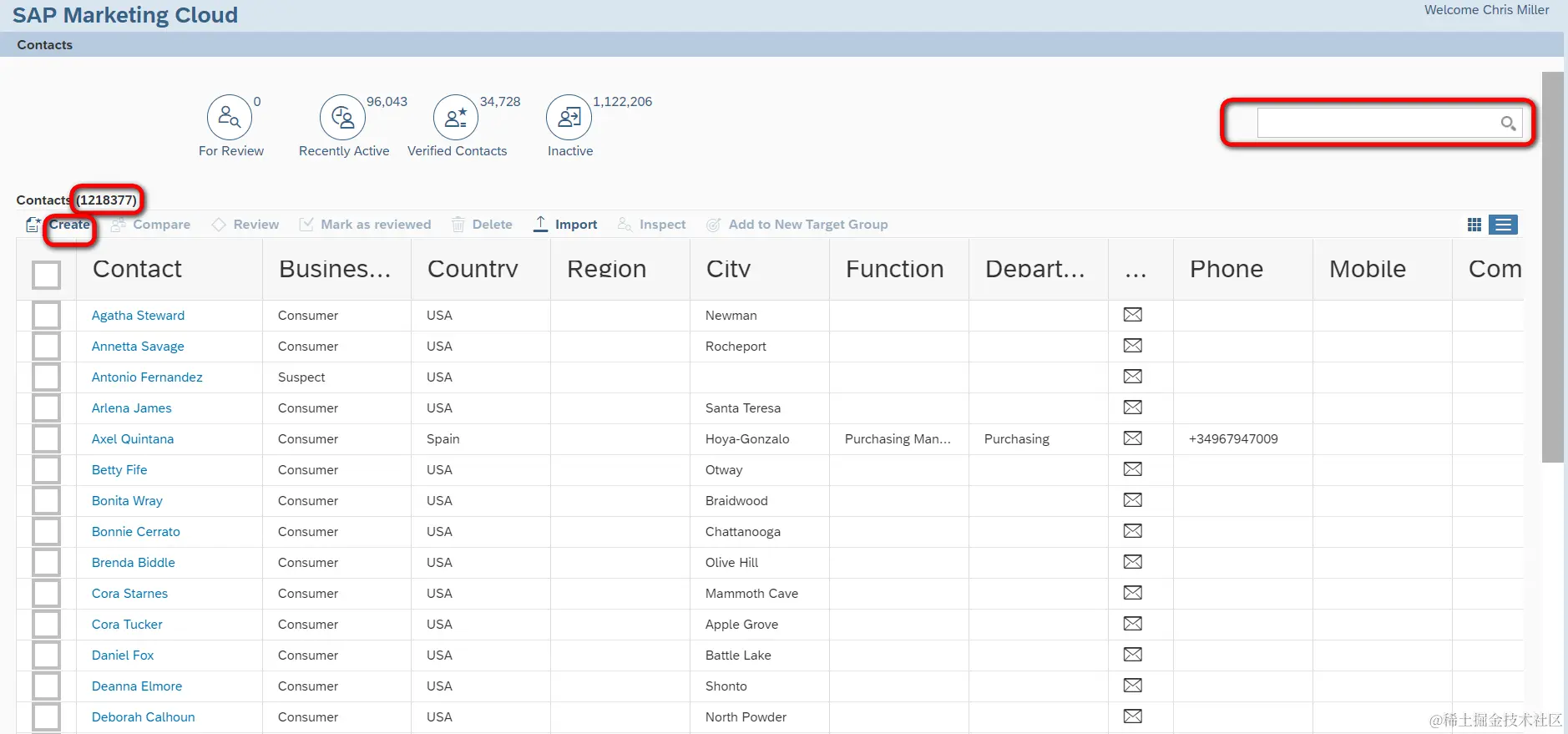Open Agatha Steward contact link
The image size is (1568, 734).
click(138, 316)
